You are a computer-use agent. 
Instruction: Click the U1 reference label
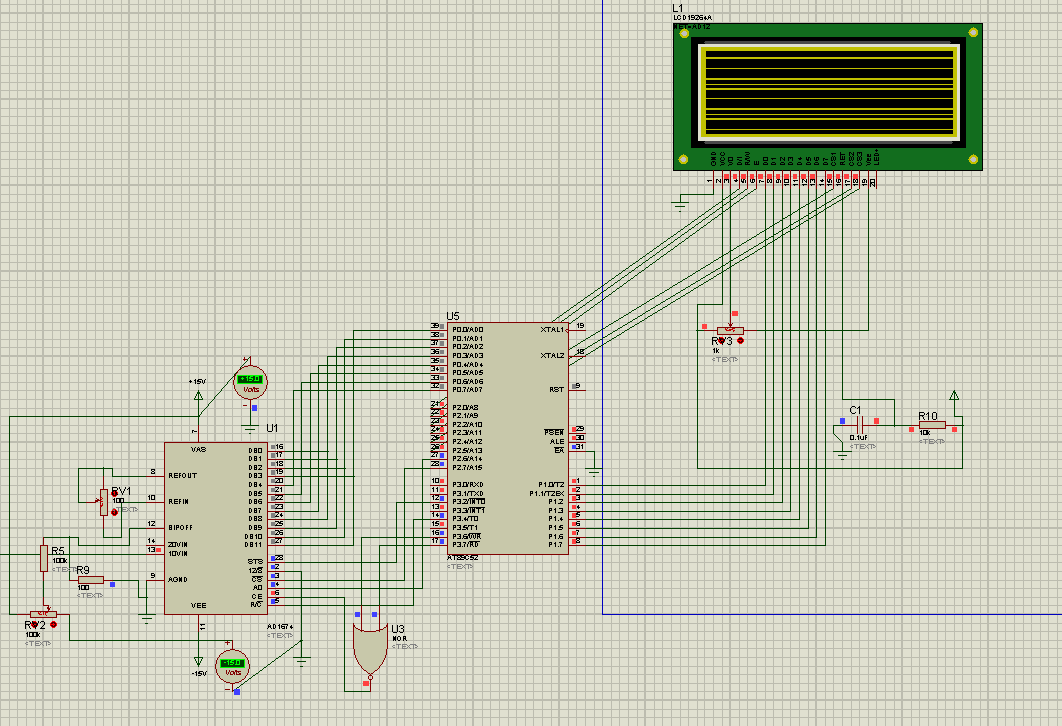[272, 428]
